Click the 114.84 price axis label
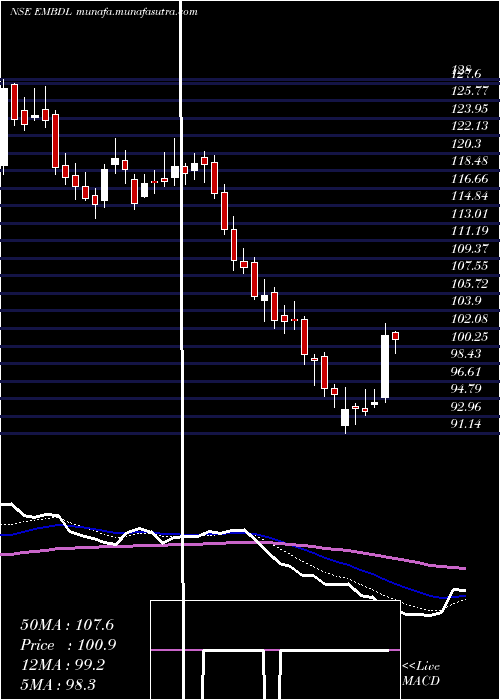 coord(469,196)
